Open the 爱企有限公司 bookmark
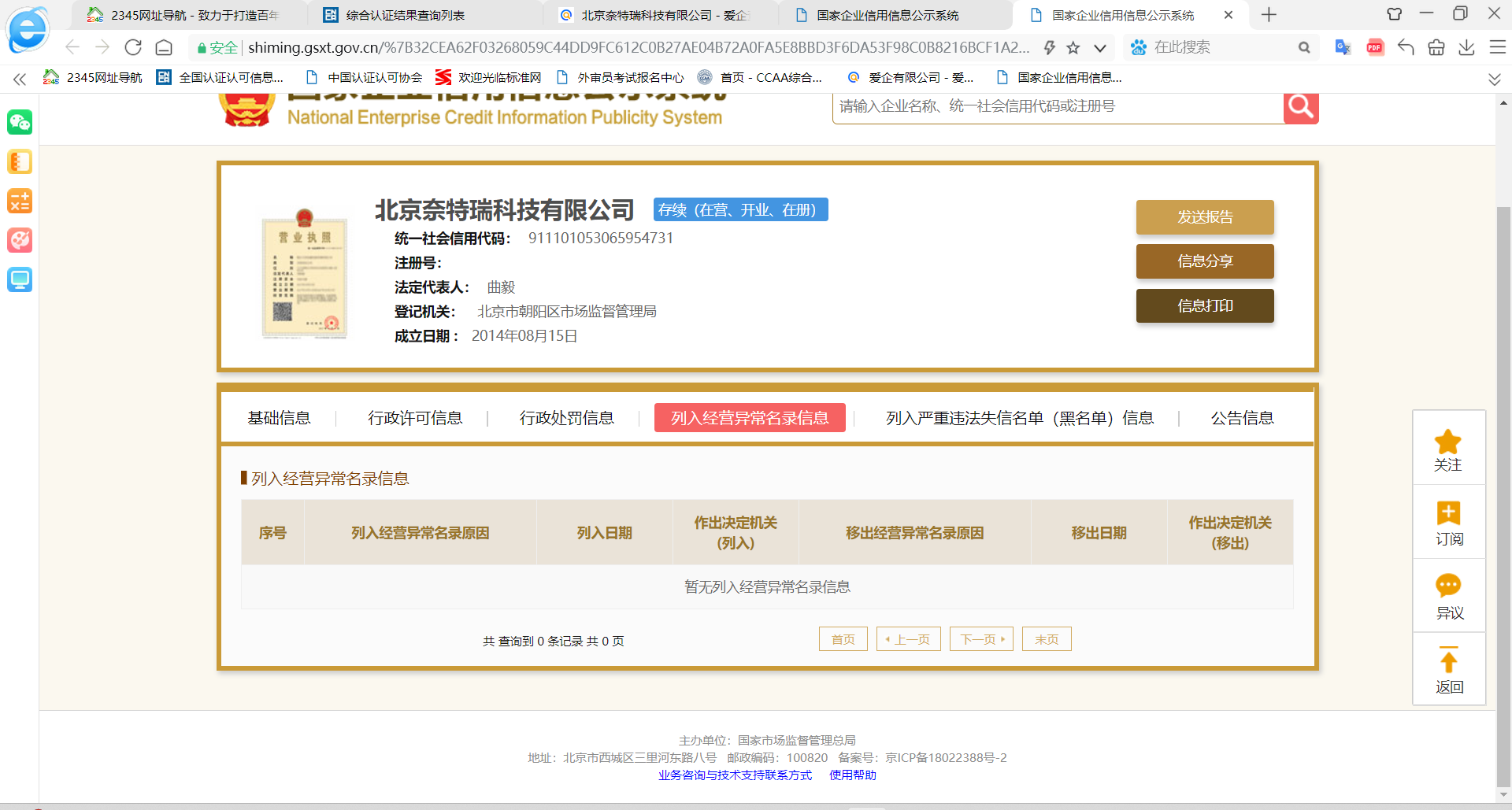Screen dimensions: 1512x810 coord(911,77)
